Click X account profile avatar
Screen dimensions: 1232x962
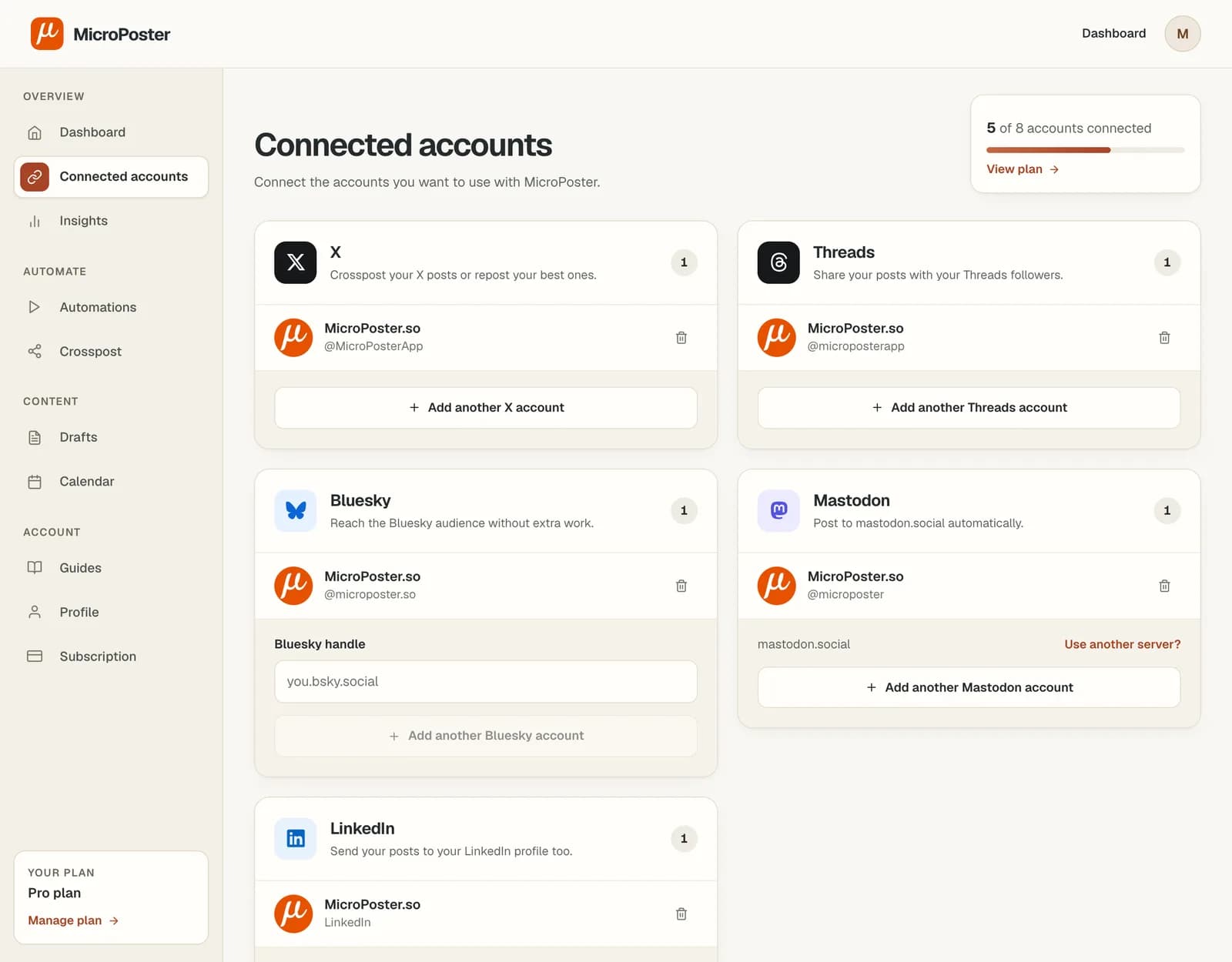293,338
